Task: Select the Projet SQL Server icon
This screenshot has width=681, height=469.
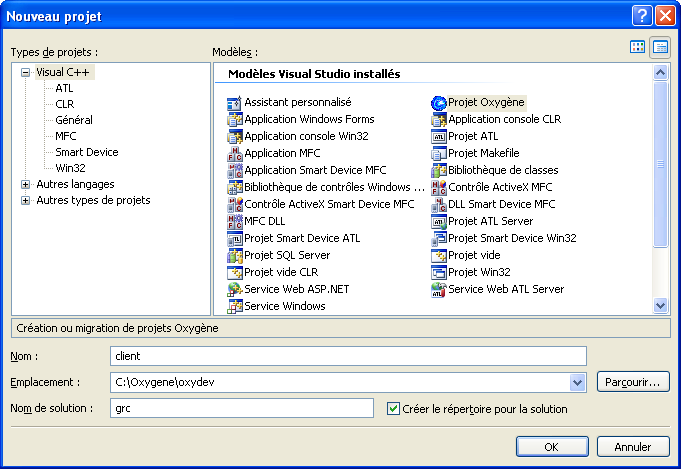Action: [x=234, y=255]
